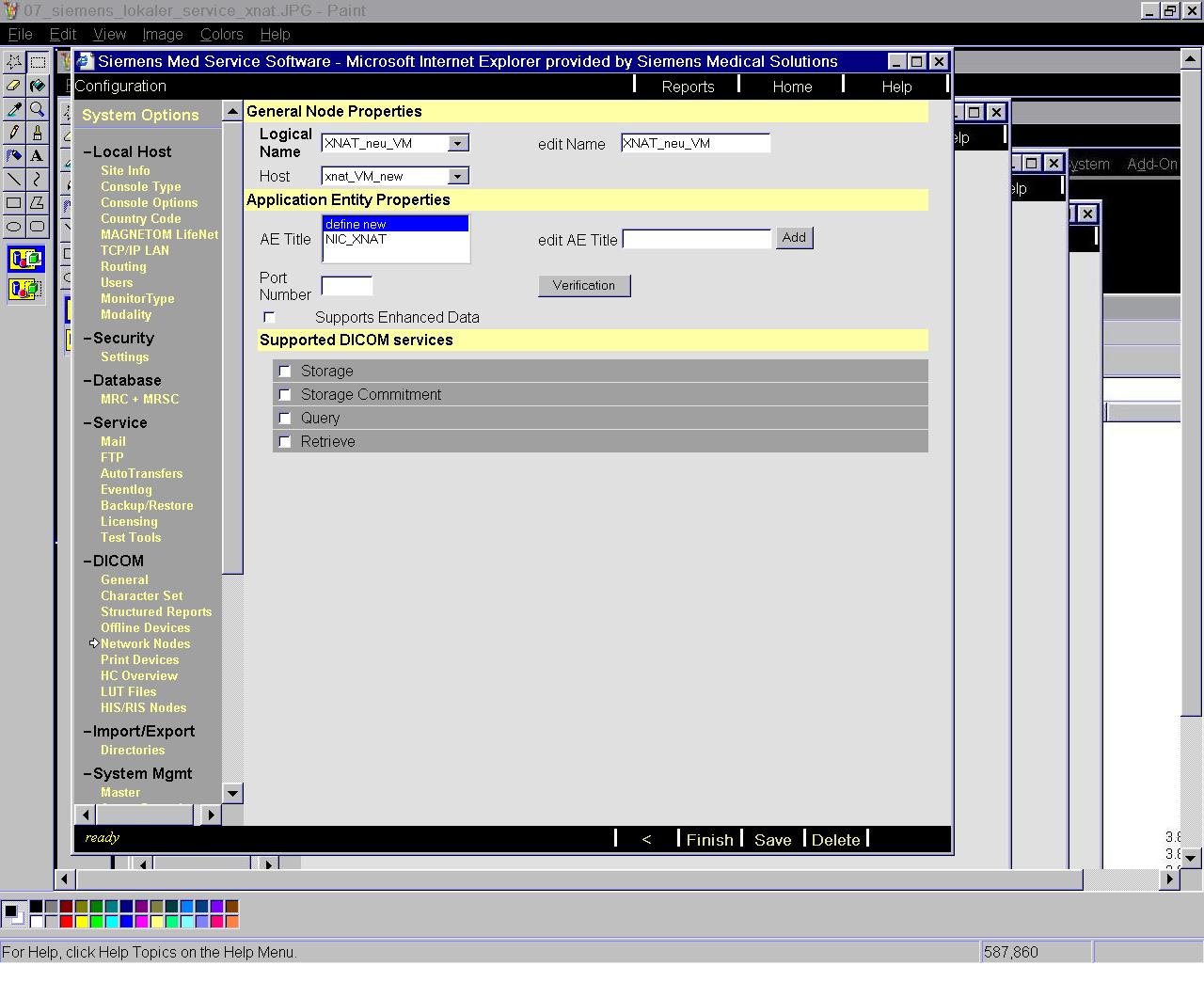
Task: Open the Reports tab in Configuration bar
Action: click(688, 87)
